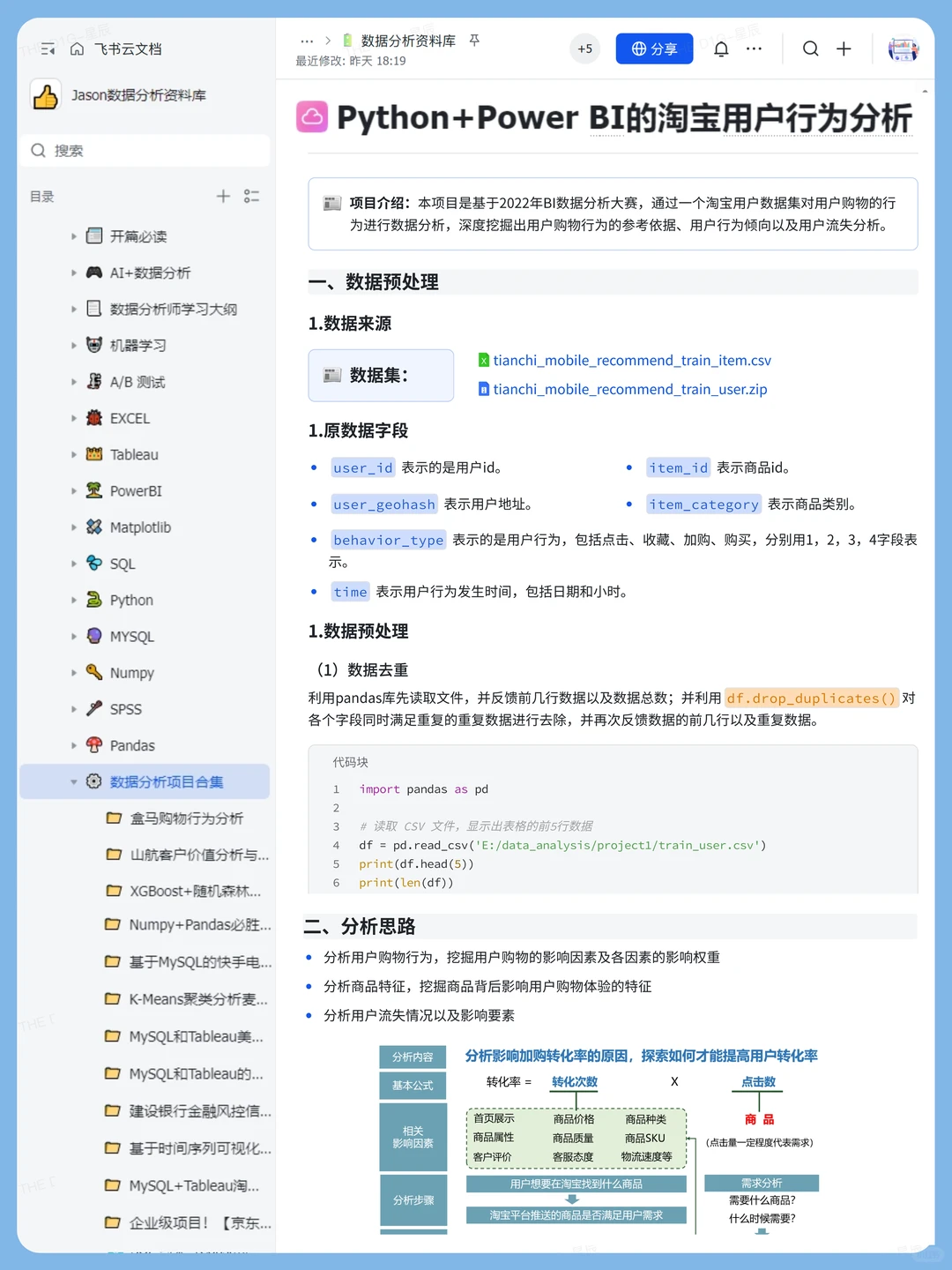
Task: Create new document with top plus icon
Action: point(844,49)
